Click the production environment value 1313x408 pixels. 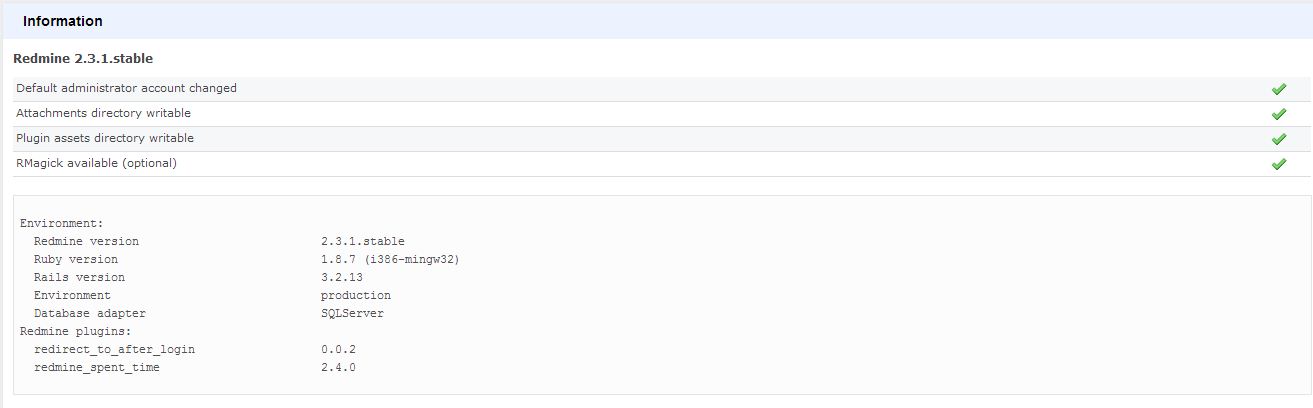tap(356, 296)
